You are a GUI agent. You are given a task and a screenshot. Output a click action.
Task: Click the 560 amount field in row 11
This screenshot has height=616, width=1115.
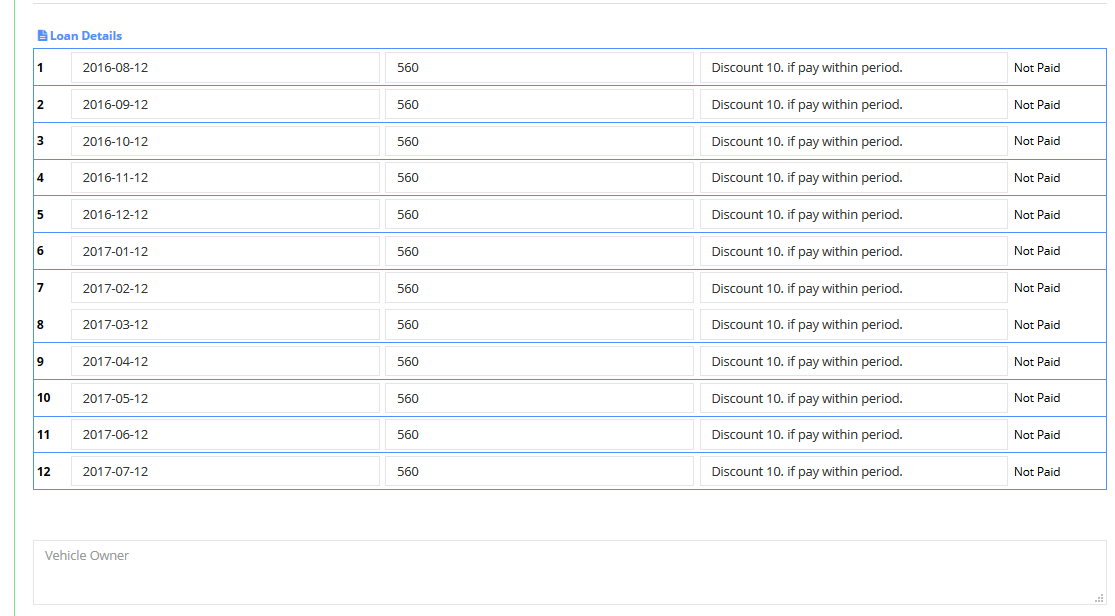click(x=540, y=435)
